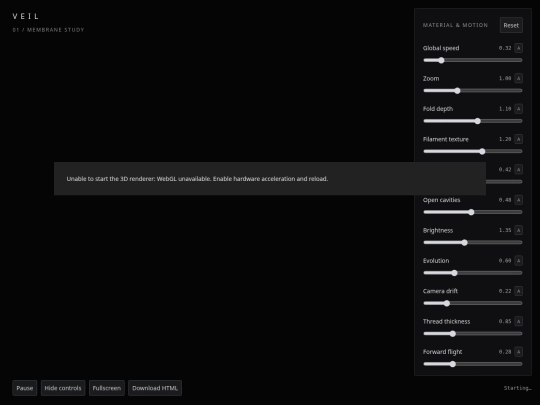
Task: Enter Fullscreen mode
Action: [107, 388]
